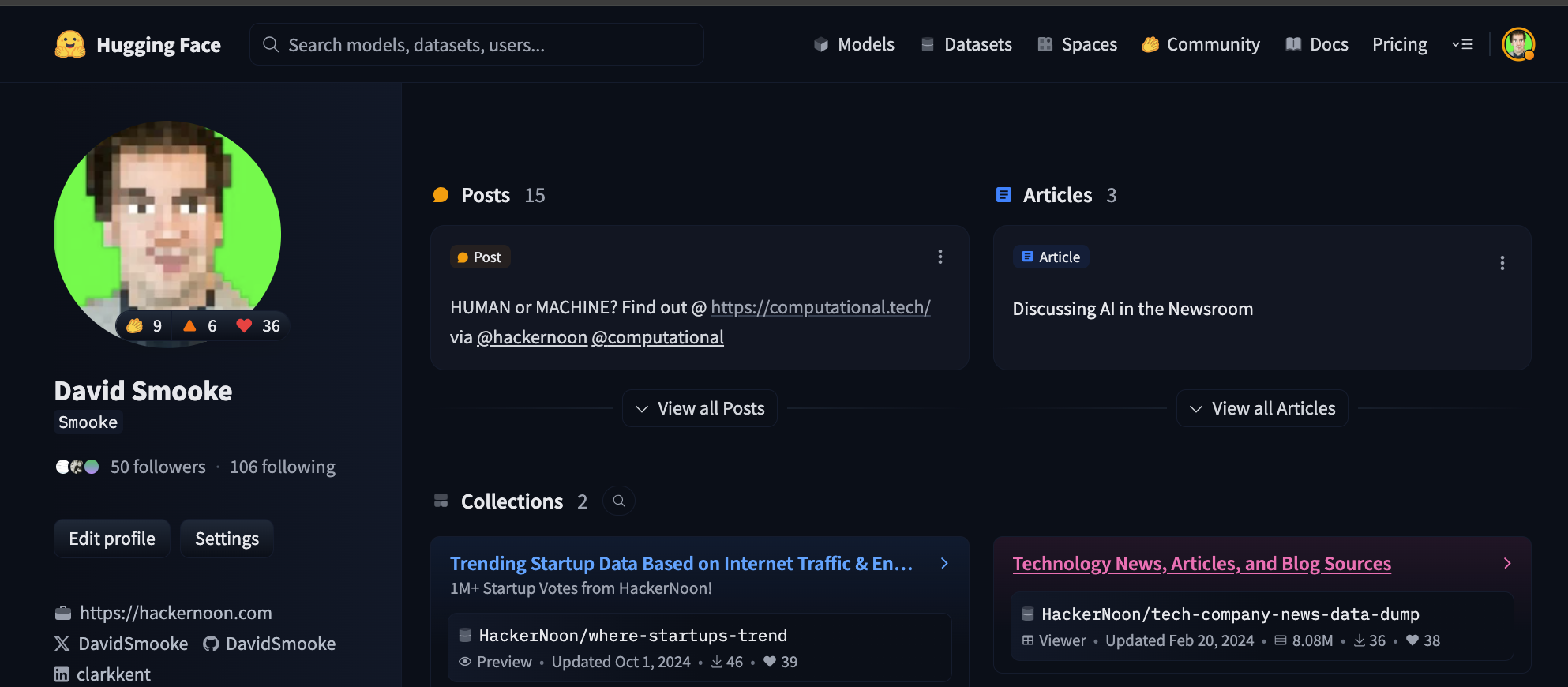Open the 106 following list

(x=283, y=467)
